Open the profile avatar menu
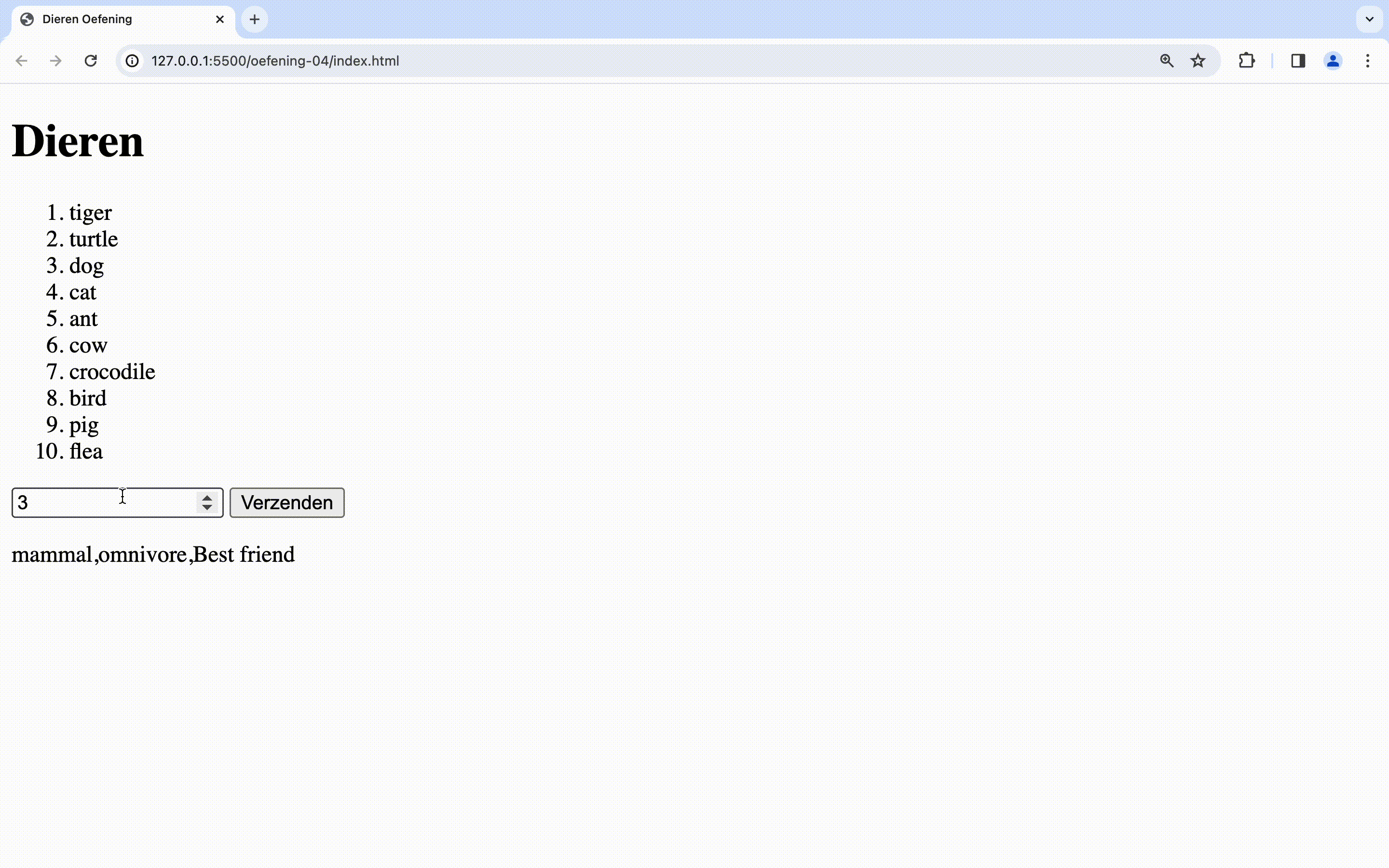 [1333, 61]
